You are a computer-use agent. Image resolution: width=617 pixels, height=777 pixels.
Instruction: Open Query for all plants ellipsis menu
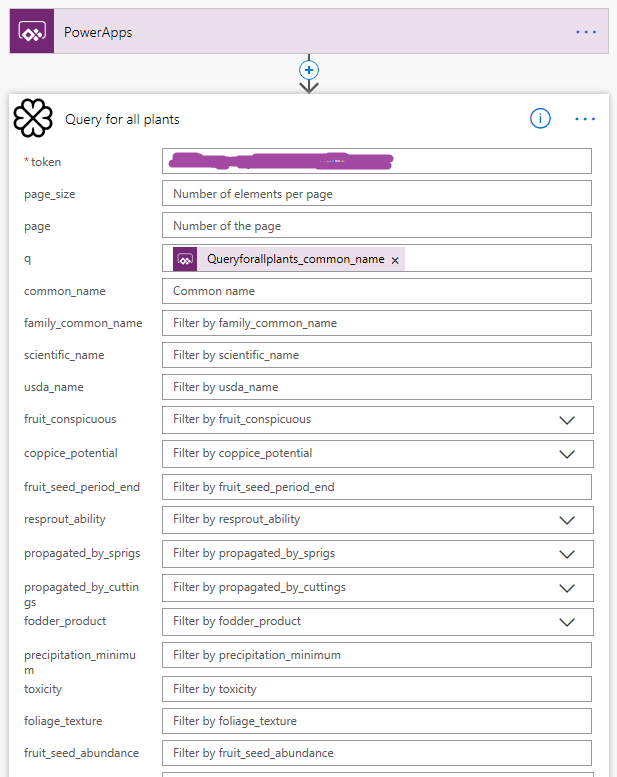[586, 119]
